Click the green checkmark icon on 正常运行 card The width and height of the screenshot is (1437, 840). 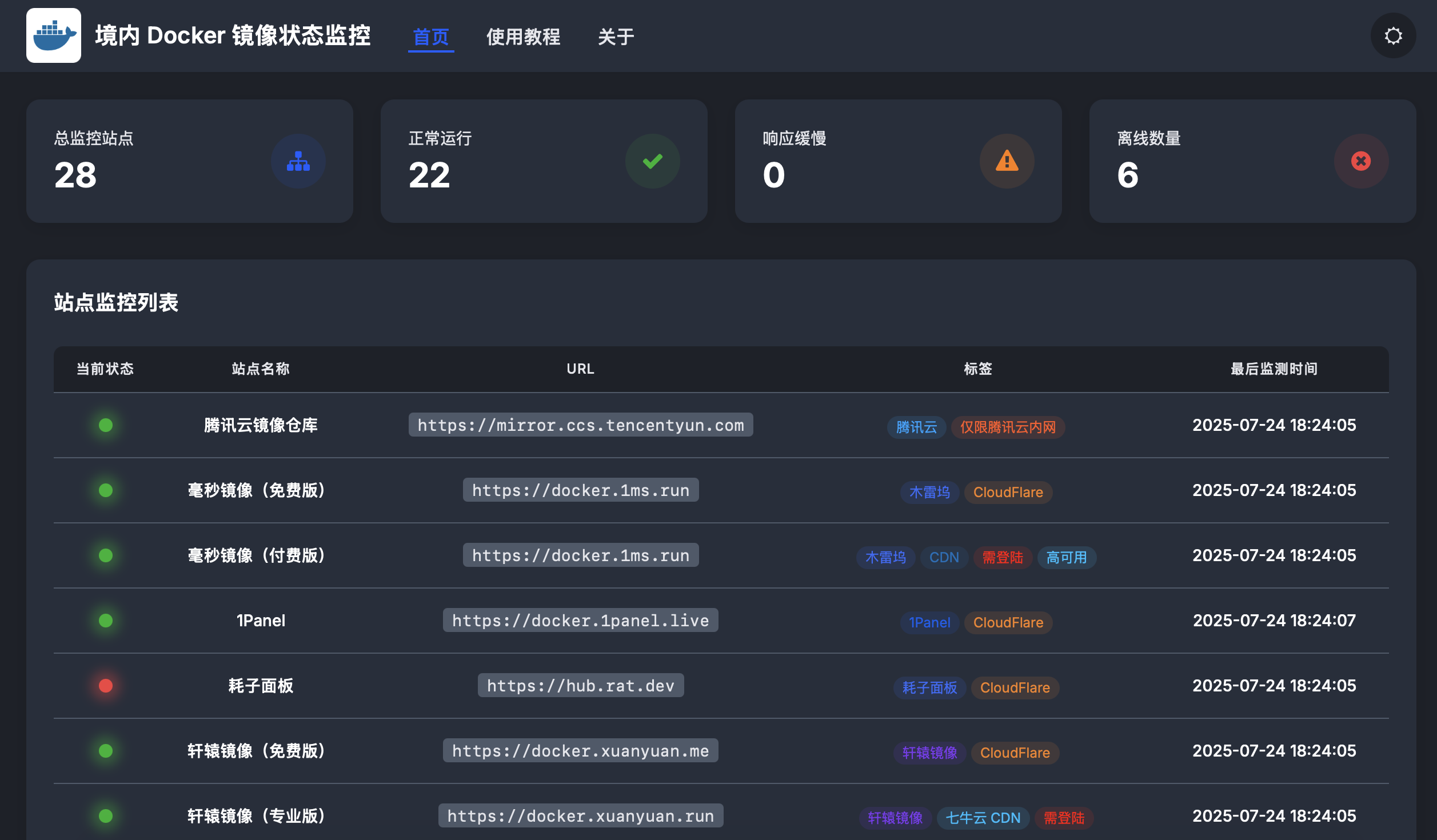pos(653,161)
